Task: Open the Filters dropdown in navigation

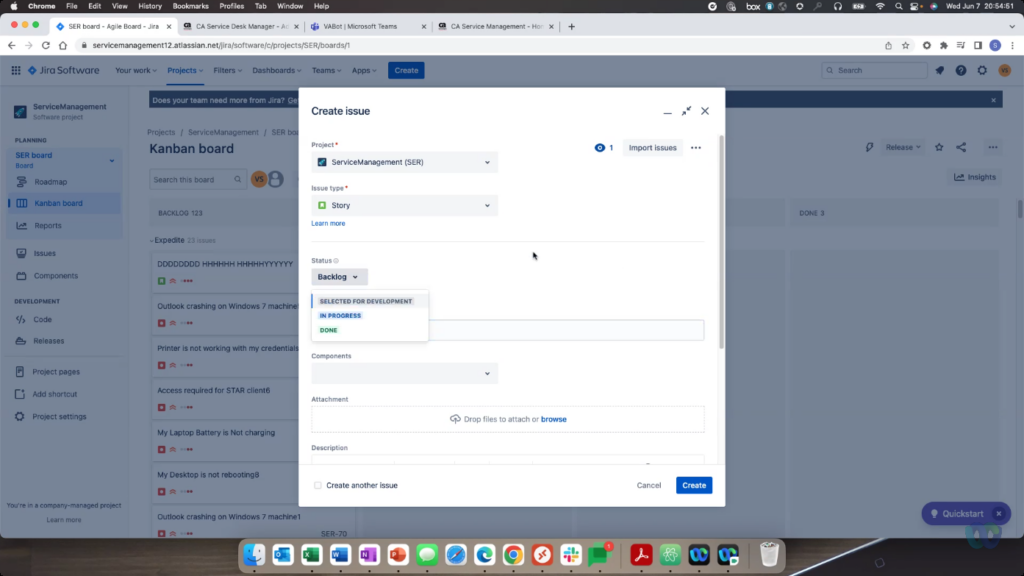Action: coord(227,71)
